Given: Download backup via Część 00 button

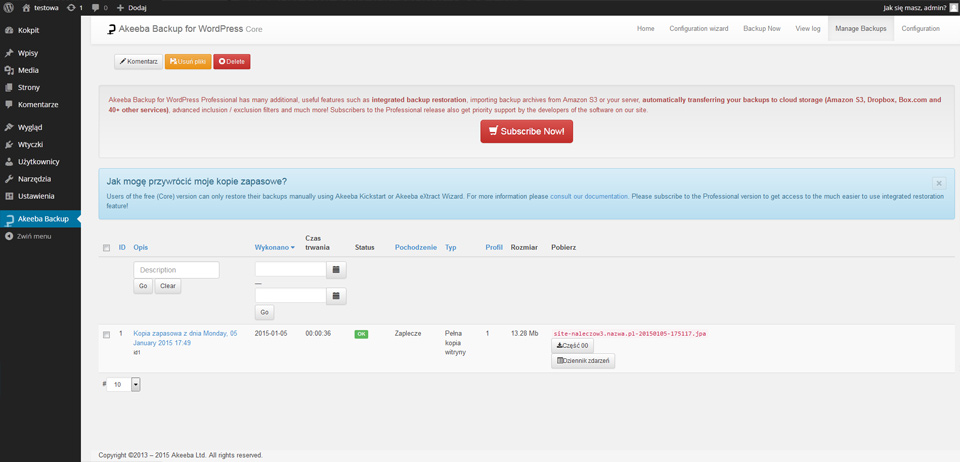Looking at the screenshot, I should point(572,346).
